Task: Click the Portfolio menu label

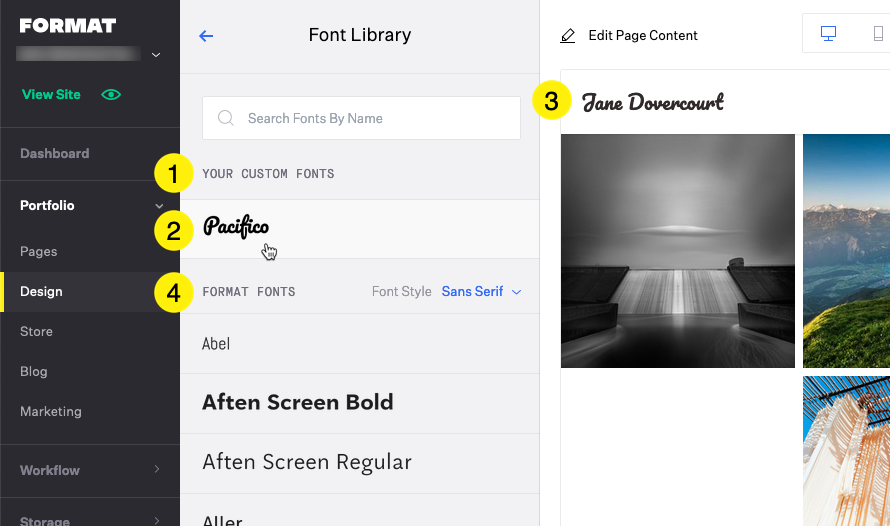Action: (x=47, y=205)
